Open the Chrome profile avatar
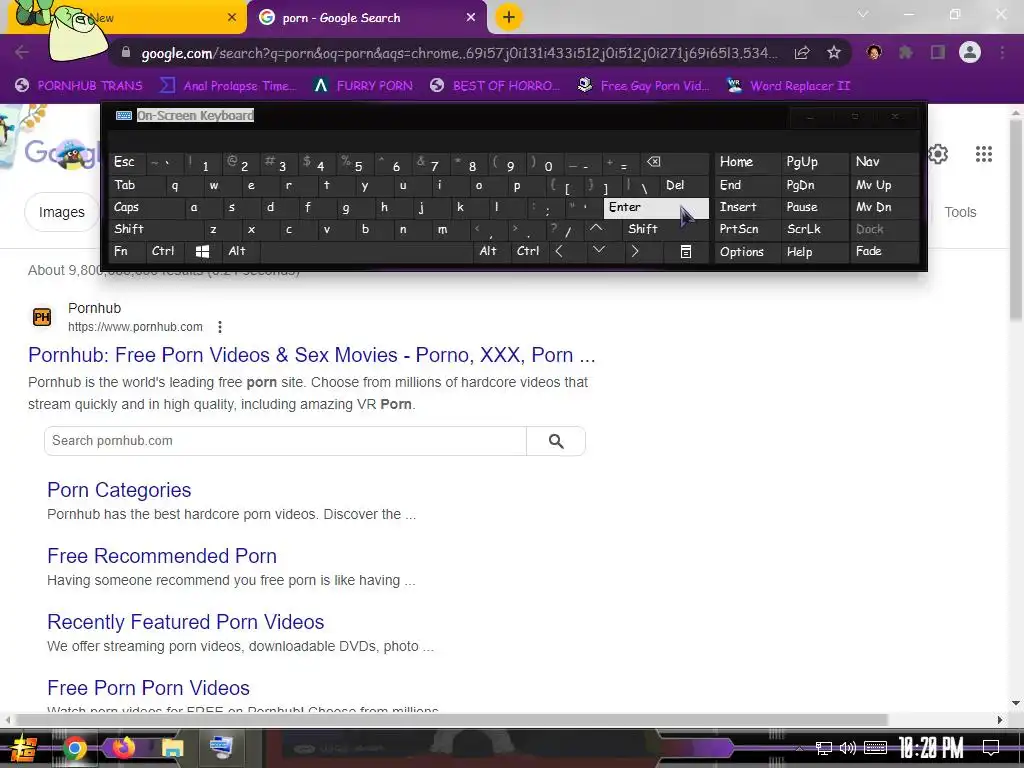The width and height of the screenshot is (1024, 768). [970, 52]
